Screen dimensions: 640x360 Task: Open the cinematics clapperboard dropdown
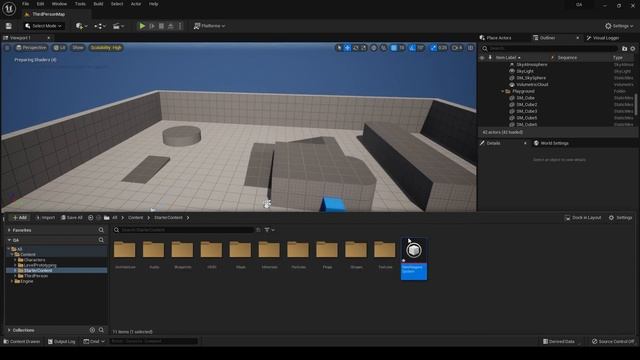(x=118, y=26)
